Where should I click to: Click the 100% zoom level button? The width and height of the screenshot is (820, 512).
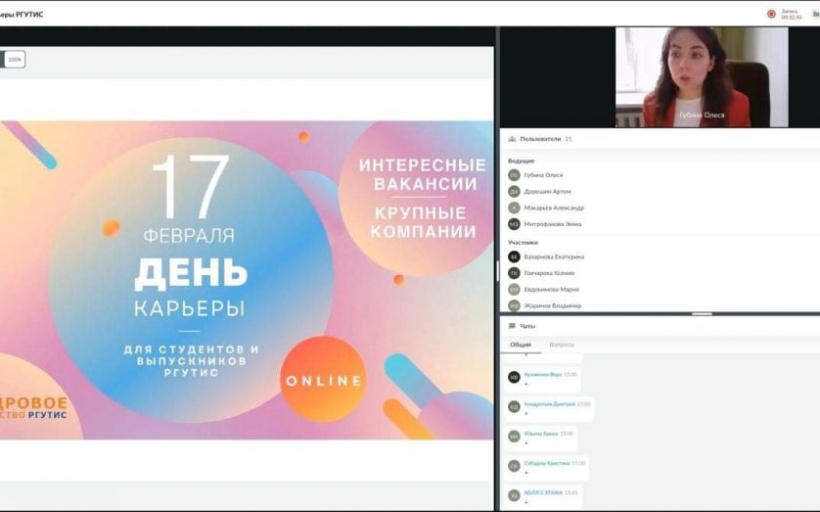coord(15,60)
